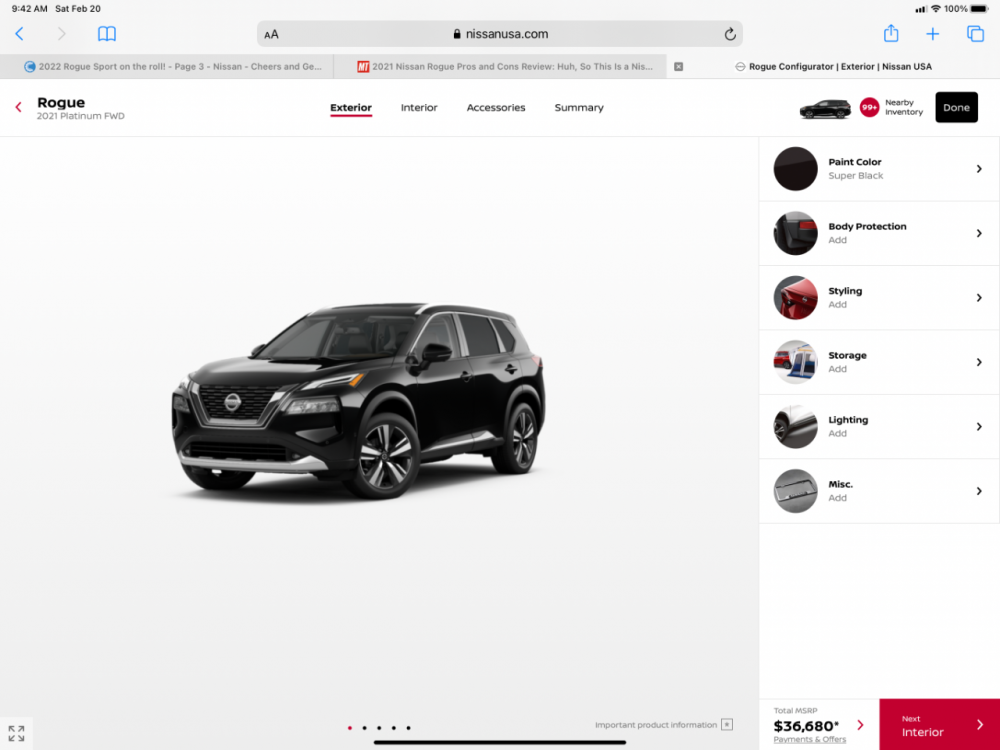Screen dimensions: 1000x750
Task: Add a new tab with the plus icon
Action: click(932, 34)
